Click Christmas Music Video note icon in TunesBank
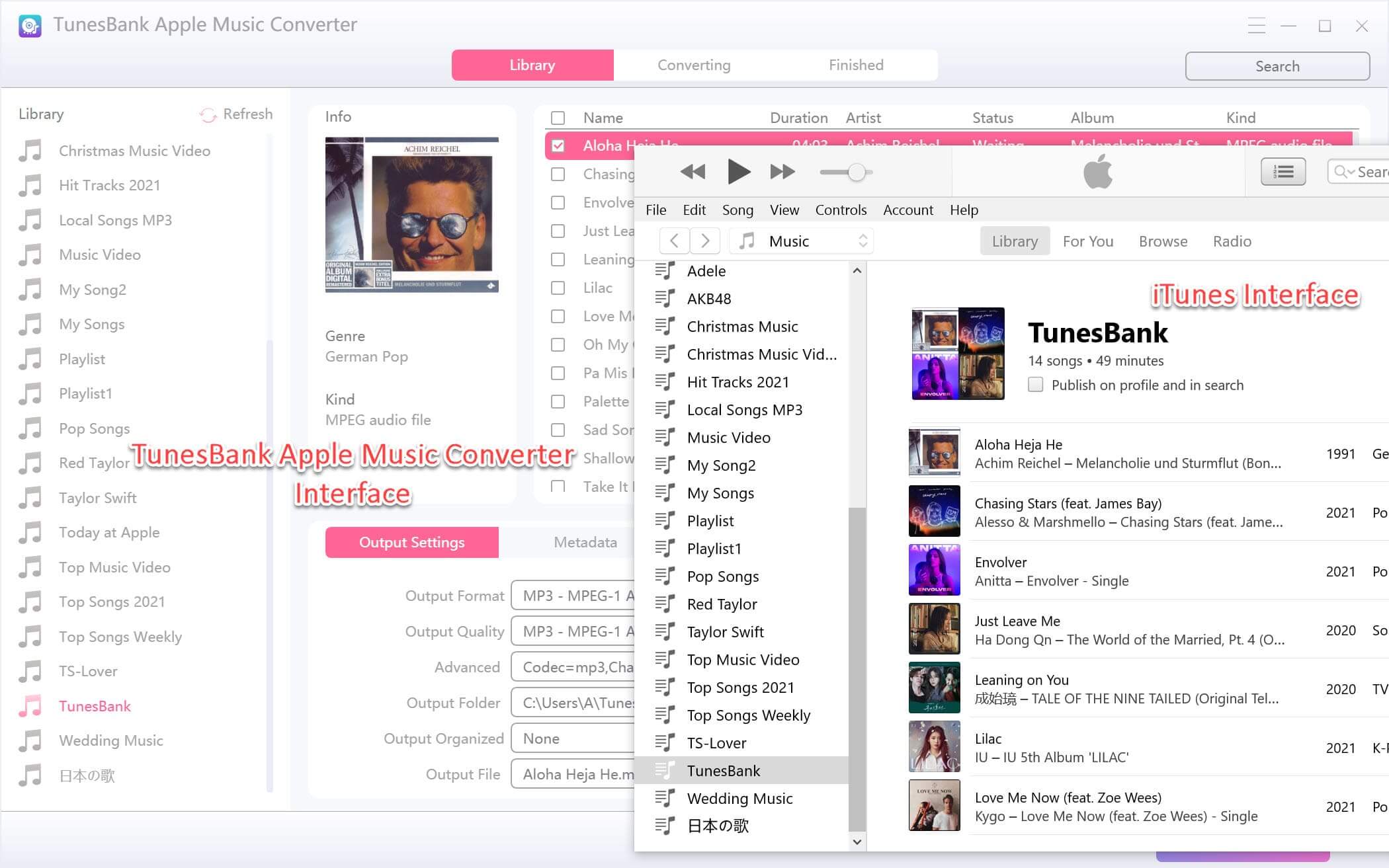This screenshot has width=1389, height=868. 30,151
